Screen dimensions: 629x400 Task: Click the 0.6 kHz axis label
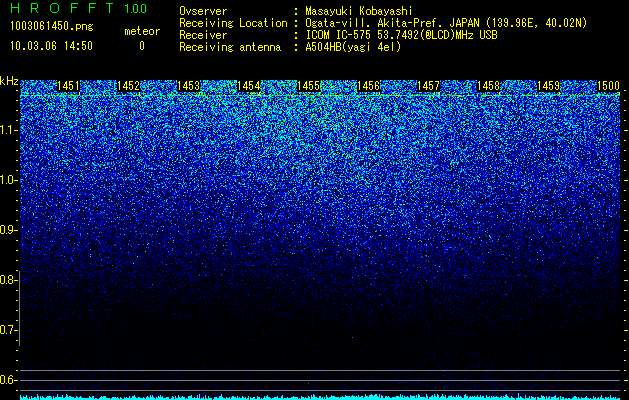point(7,380)
